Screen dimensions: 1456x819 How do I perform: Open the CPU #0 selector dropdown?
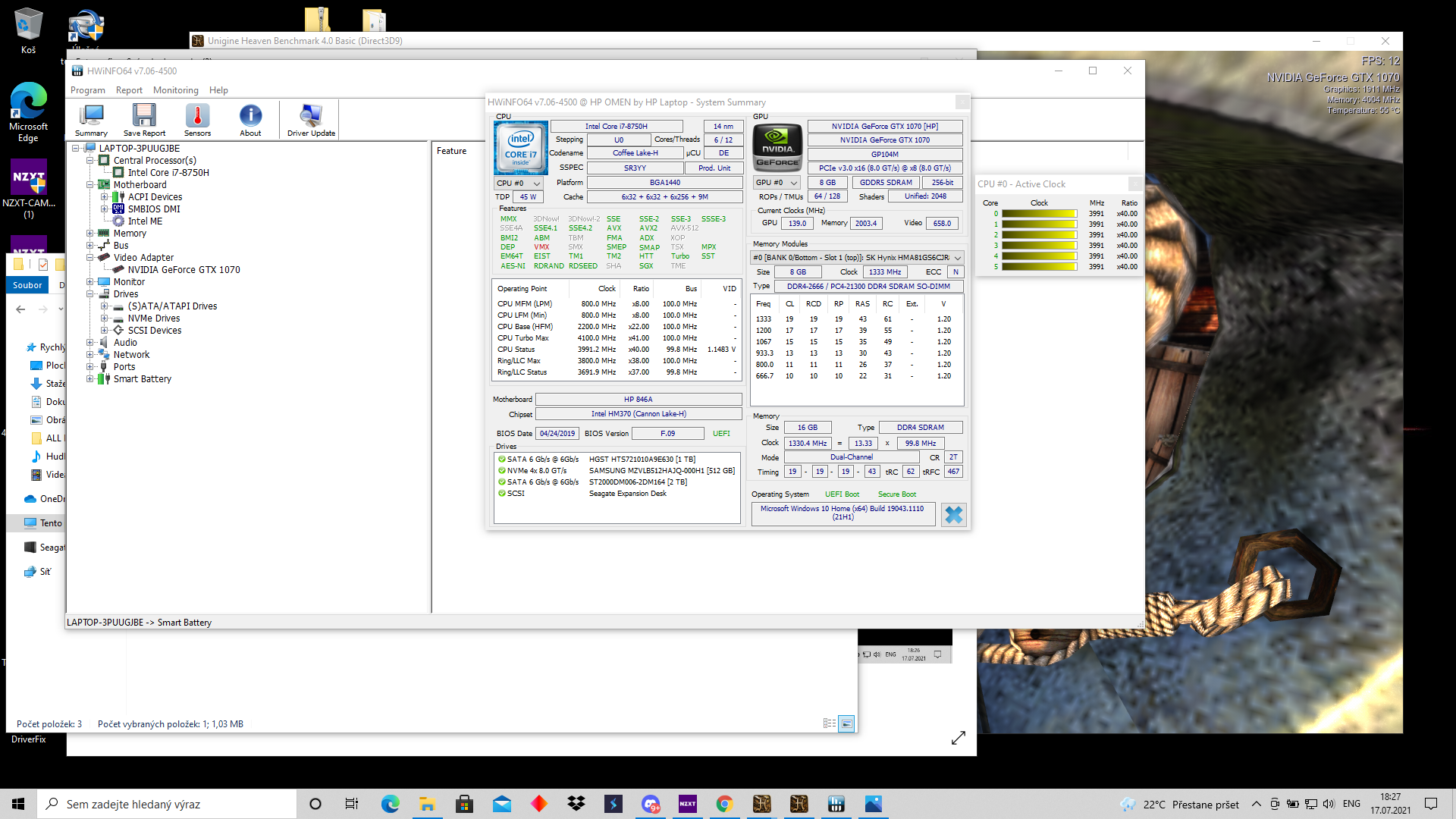click(x=519, y=184)
